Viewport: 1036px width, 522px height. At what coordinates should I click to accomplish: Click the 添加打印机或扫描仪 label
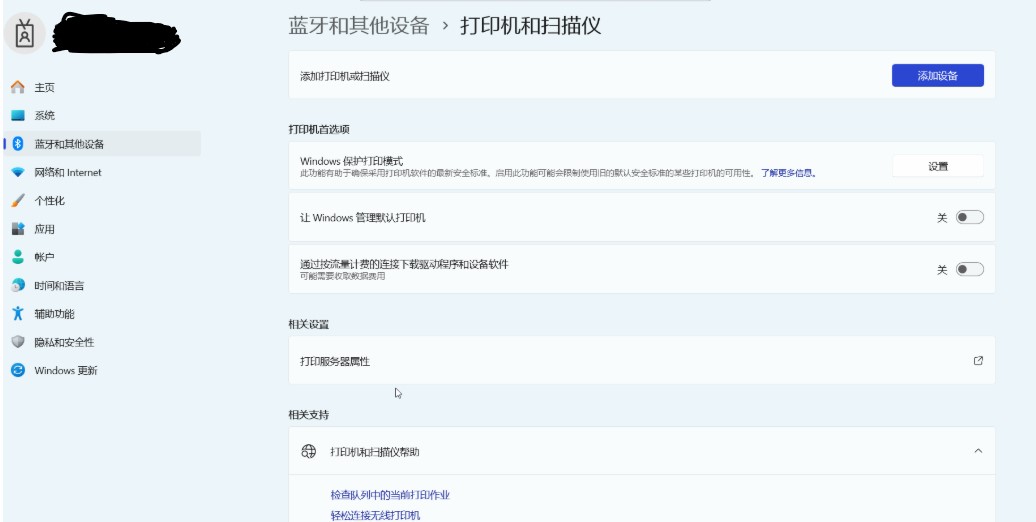coord(345,76)
